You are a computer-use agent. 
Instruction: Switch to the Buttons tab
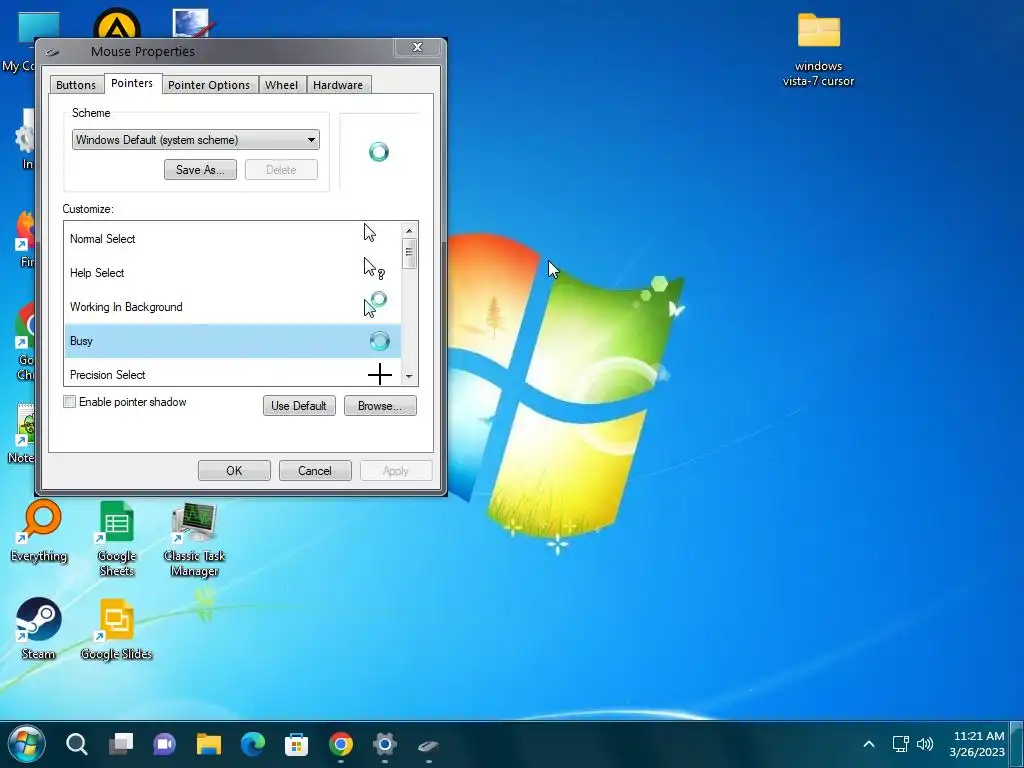pos(76,85)
